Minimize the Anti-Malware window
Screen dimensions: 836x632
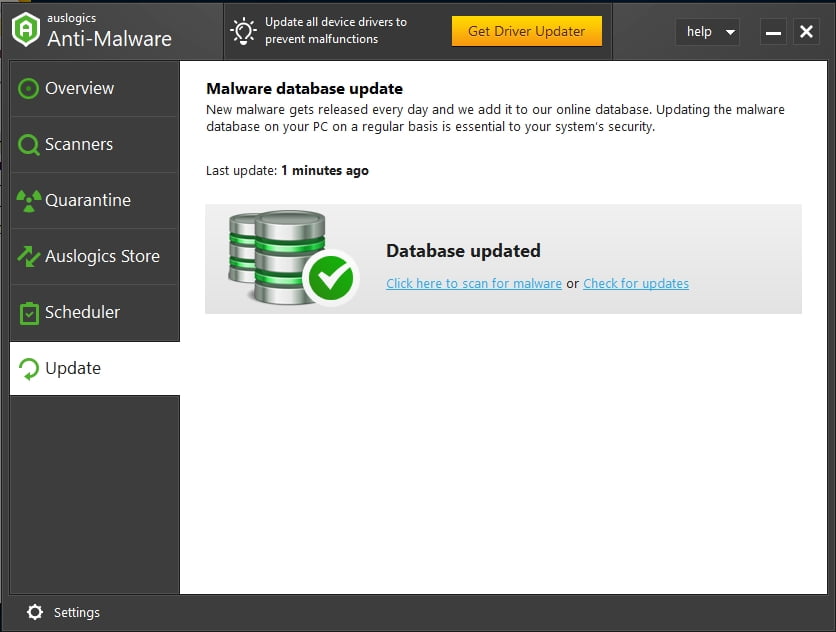point(773,32)
